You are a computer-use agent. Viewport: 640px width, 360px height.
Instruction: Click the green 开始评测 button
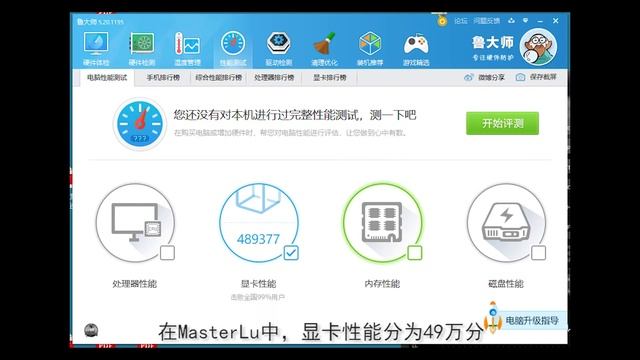pyautogui.click(x=502, y=123)
